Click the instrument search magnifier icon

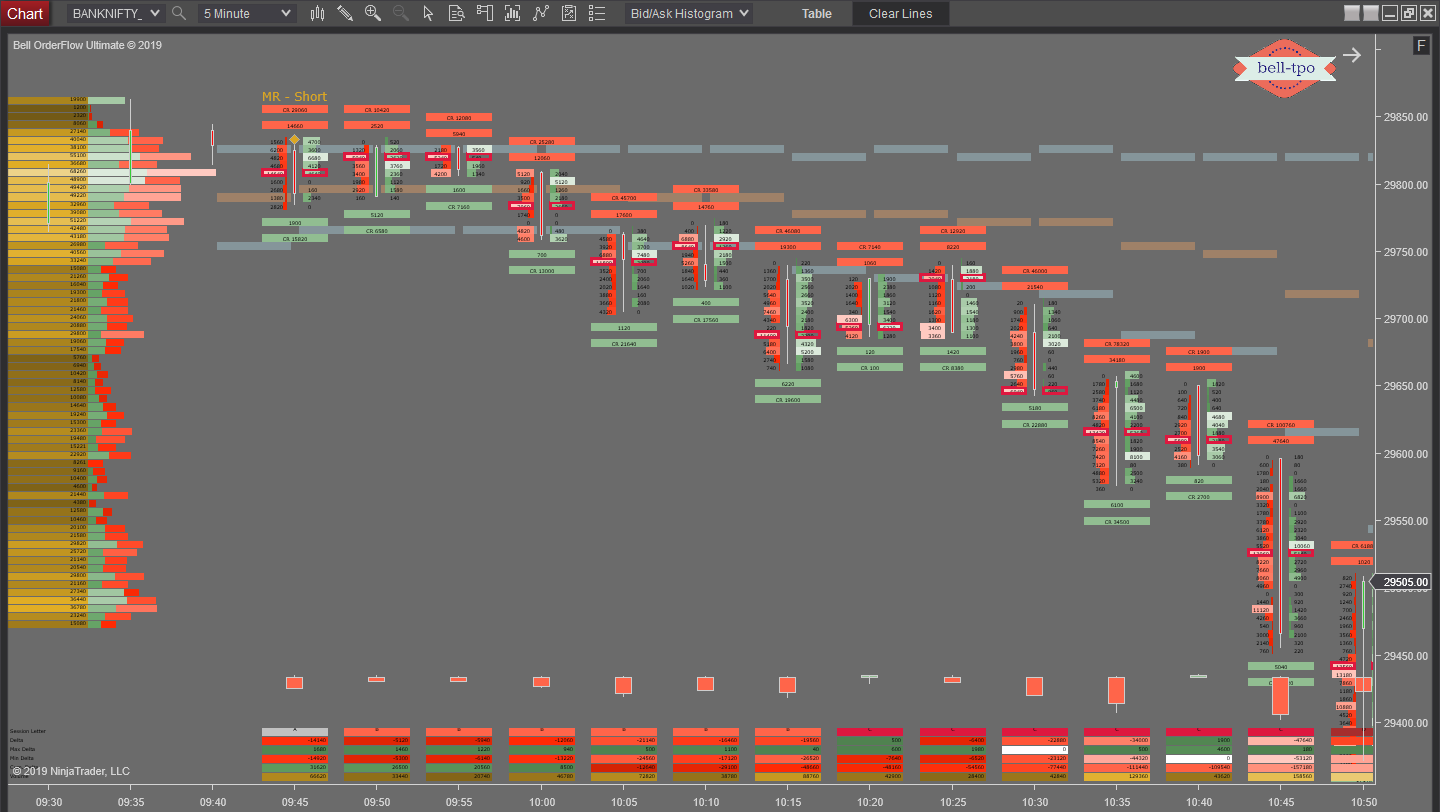click(x=179, y=14)
